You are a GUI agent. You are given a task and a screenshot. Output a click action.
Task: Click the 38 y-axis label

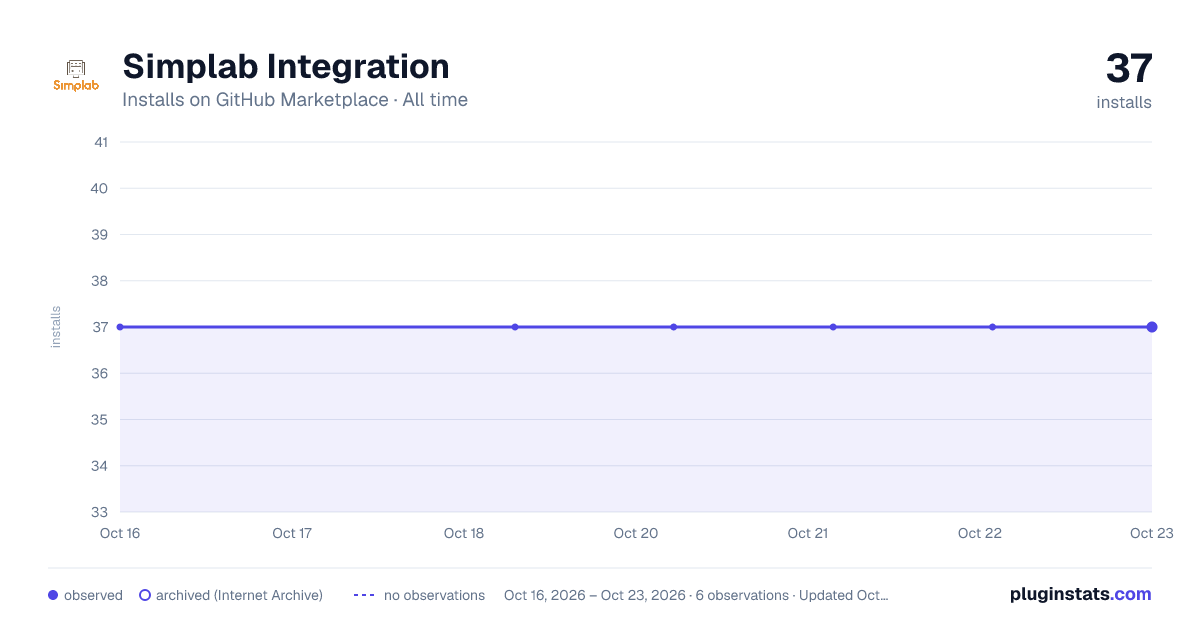[100, 281]
